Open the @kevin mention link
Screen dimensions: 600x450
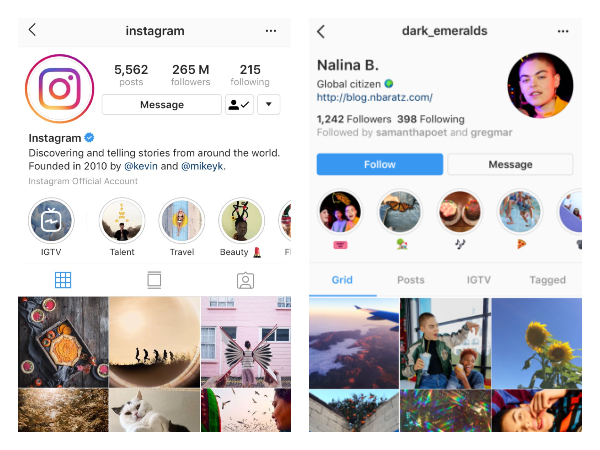click(141, 166)
